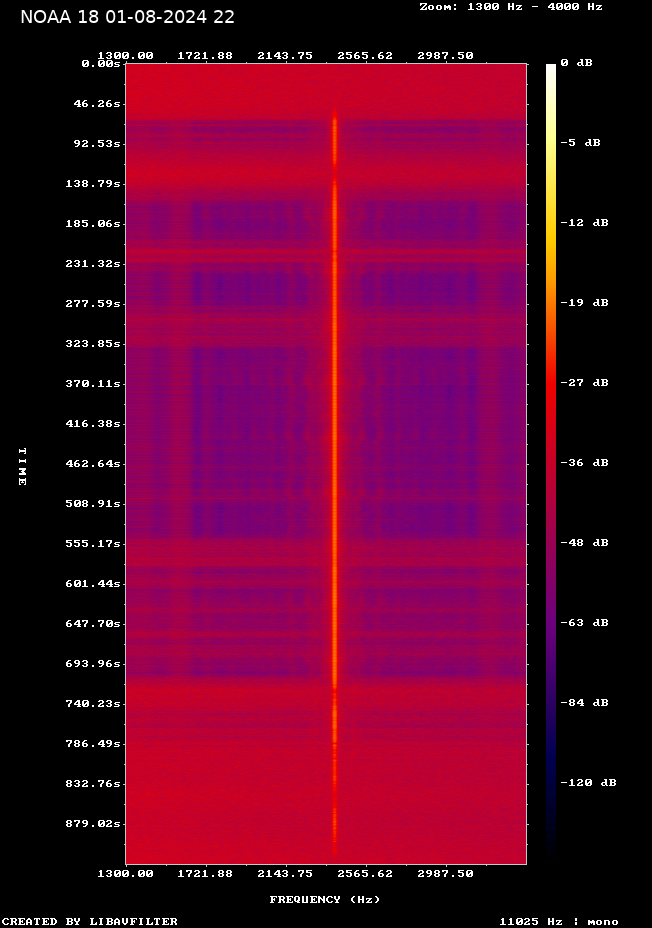Screen dimensions: 652x928
Task: Click the 11025 Hz mono info text
Action: point(558,921)
